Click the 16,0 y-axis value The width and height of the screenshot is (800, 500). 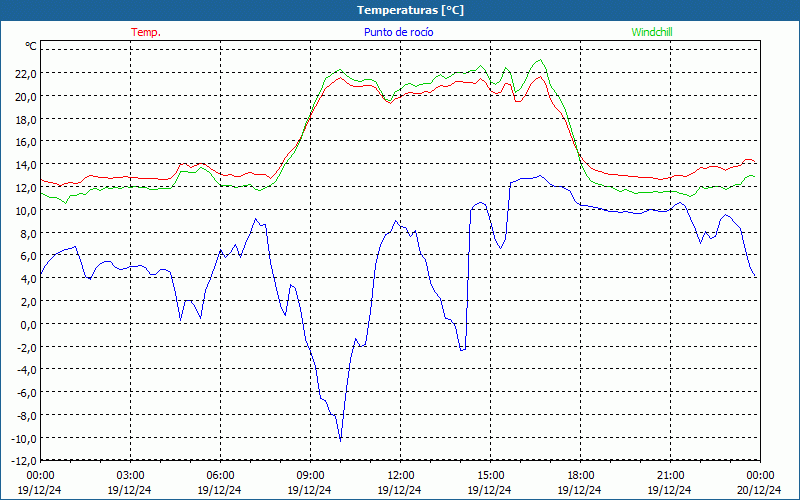pyautogui.click(x=26, y=142)
